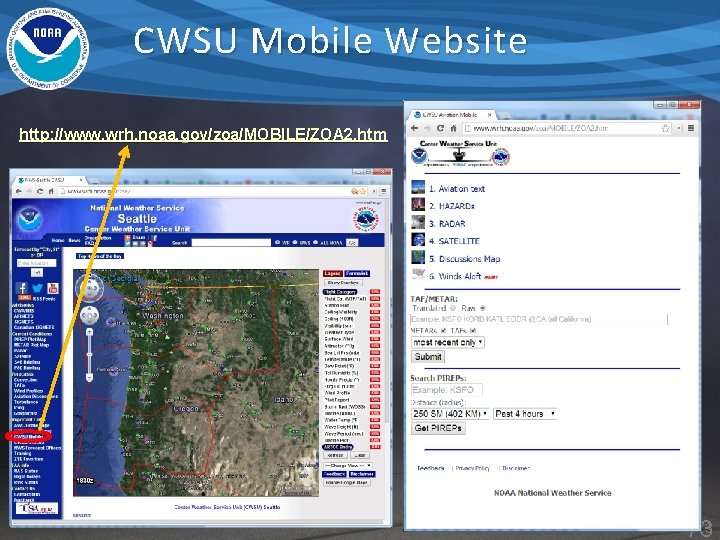
Task: Open YouTube icon in Seattle site sidebar
Action: point(53,288)
